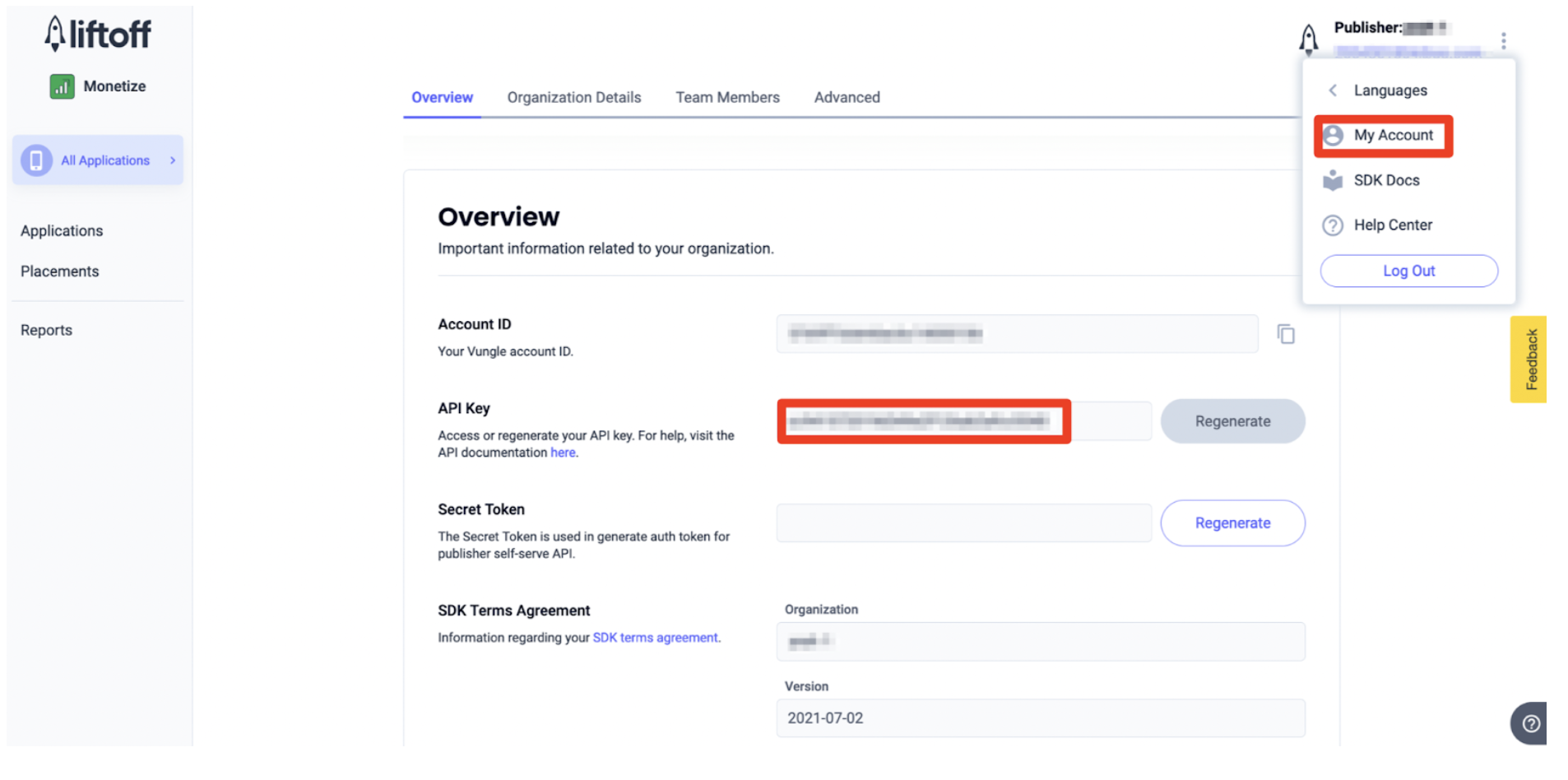Image resolution: width=1568 pixels, height=780 pixels.
Task: Copy the Account ID with copy icon
Action: pyautogui.click(x=1286, y=334)
